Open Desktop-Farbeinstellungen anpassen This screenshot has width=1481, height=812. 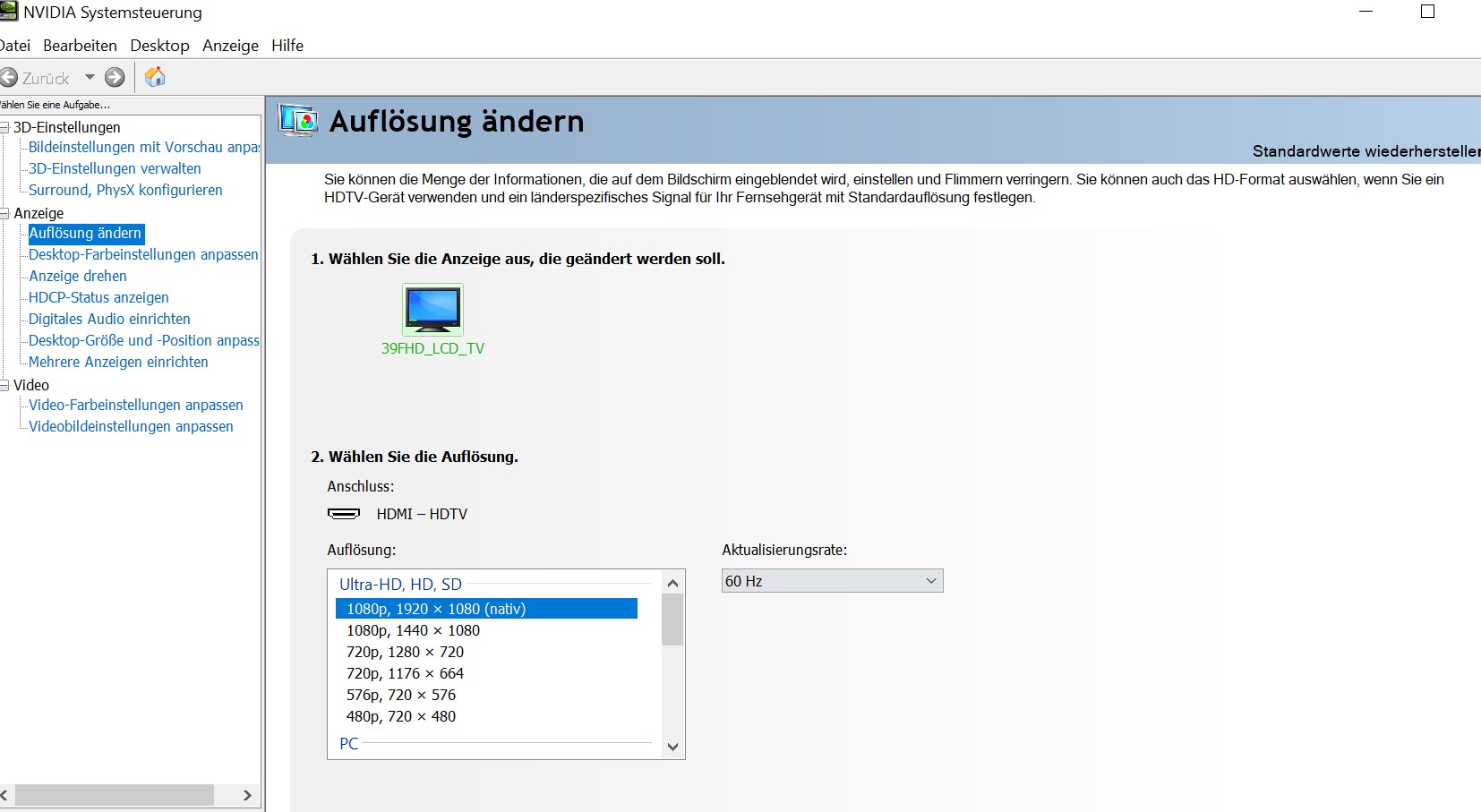coord(143,254)
